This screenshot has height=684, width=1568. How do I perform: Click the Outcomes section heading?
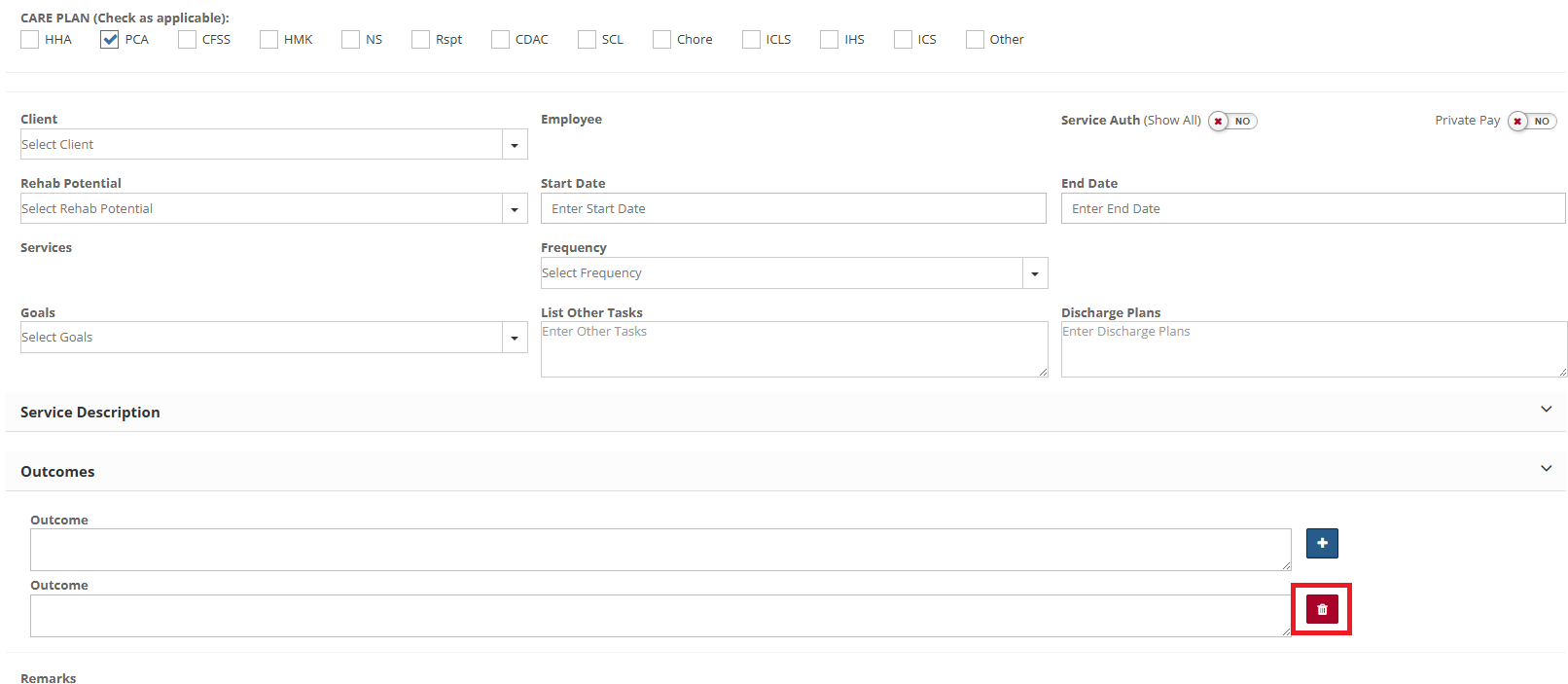coord(57,472)
